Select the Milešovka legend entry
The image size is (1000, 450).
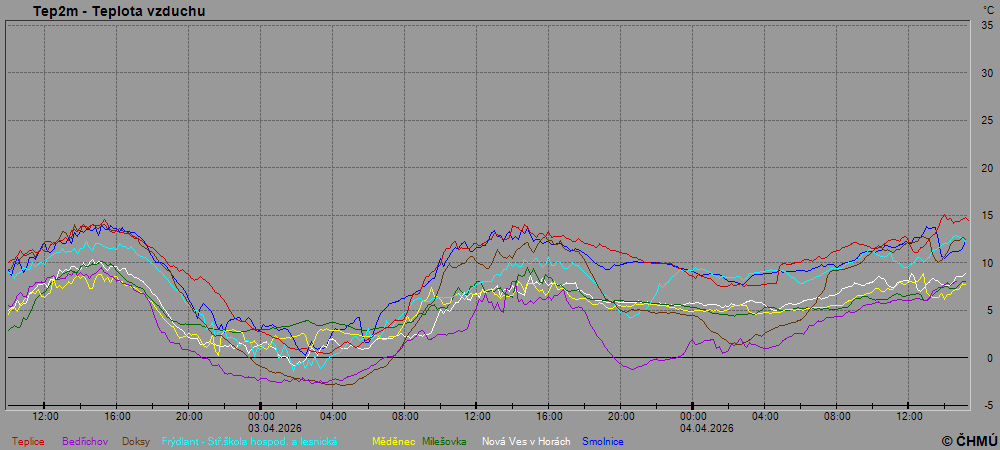[444, 441]
